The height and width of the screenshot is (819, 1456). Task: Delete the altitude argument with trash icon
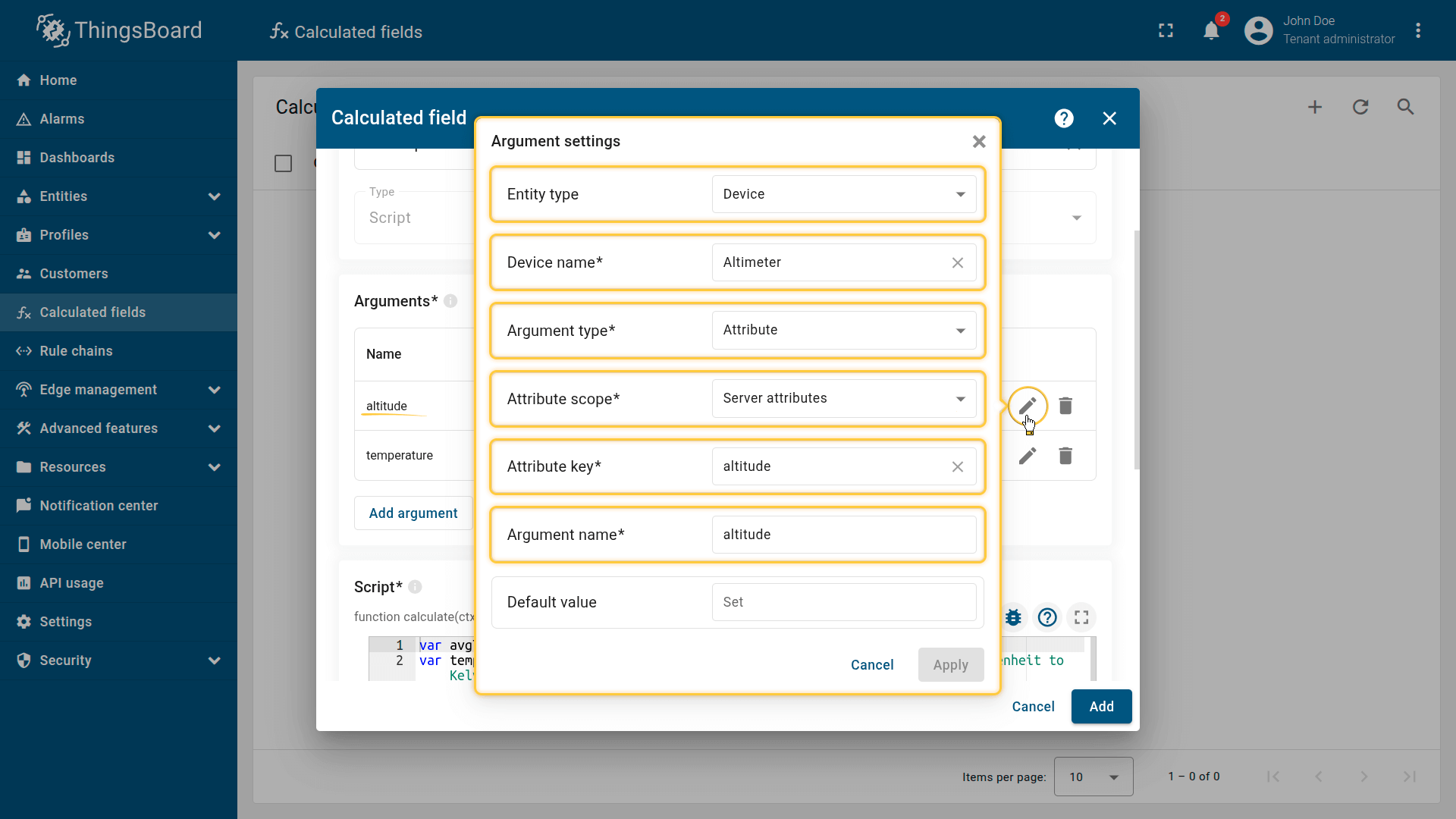pyautogui.click(x=1065, y=406)
